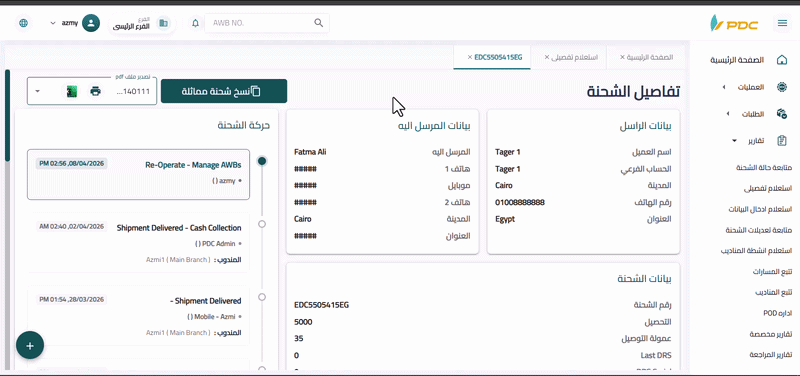
Task: Switch to the الصفحة الرئيسية tab
Action: (649, 57)
